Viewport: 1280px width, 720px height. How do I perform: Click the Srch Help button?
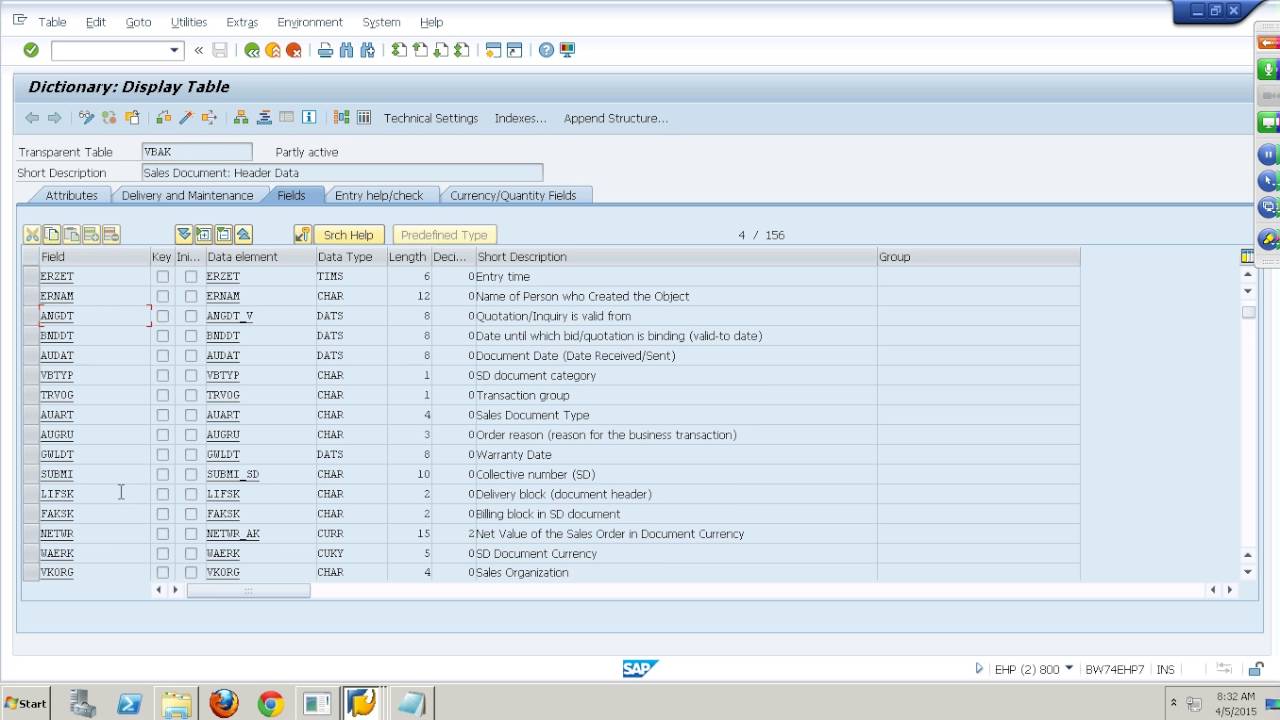tap(348, 235)
